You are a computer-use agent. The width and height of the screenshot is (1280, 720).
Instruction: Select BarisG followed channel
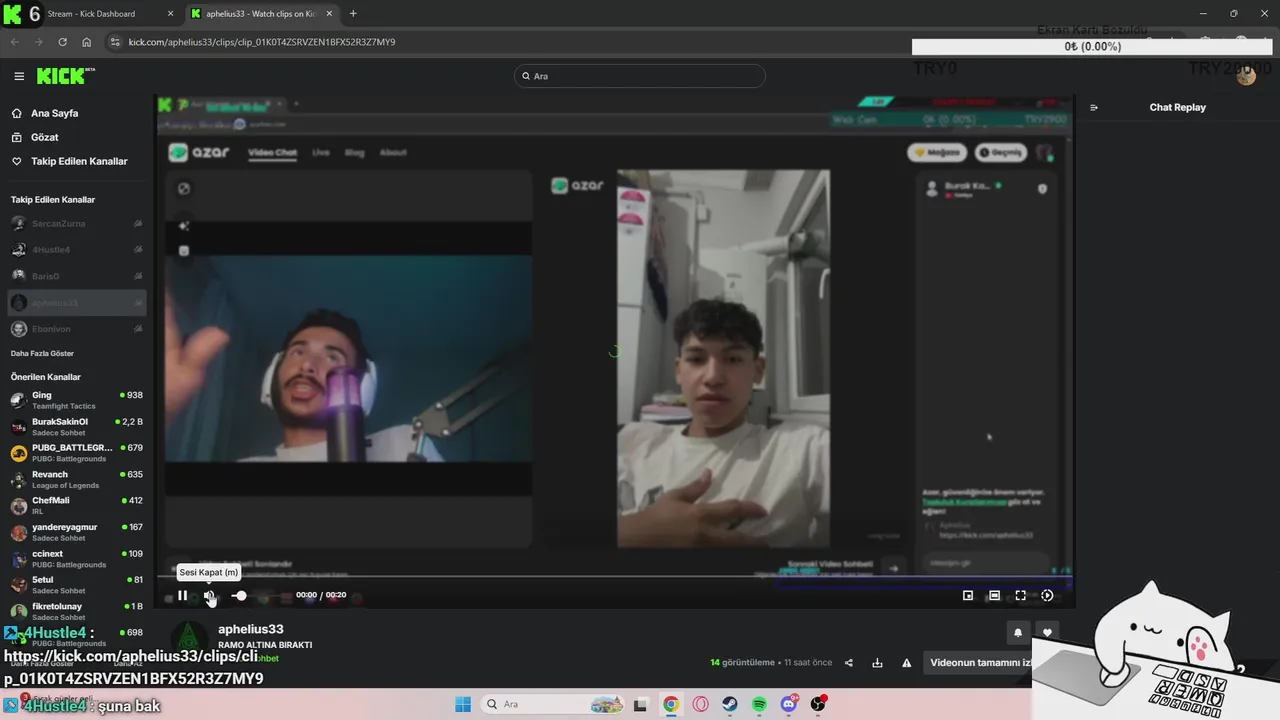(x=76, y=276)
